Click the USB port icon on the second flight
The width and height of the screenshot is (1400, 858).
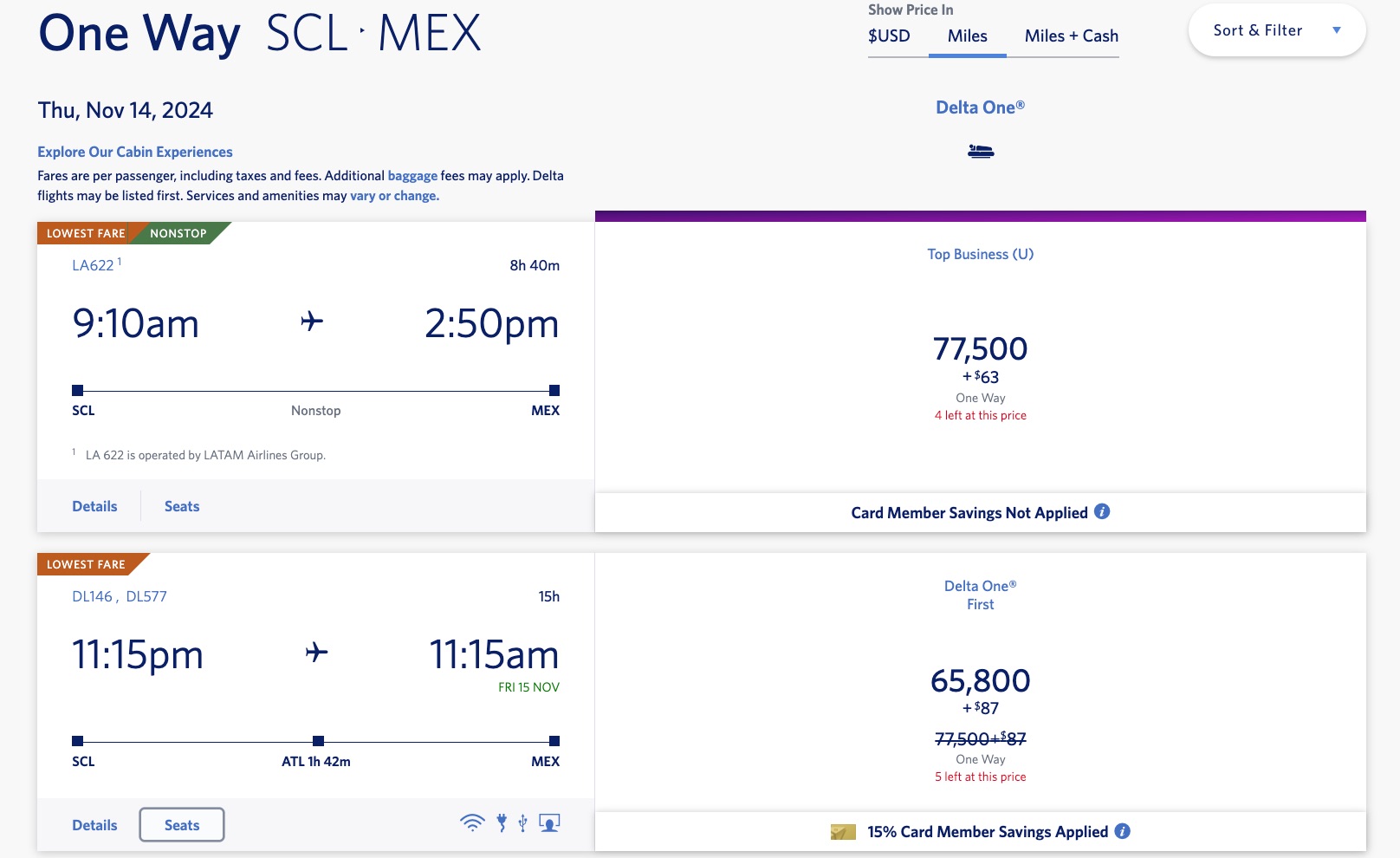point(523,822)
